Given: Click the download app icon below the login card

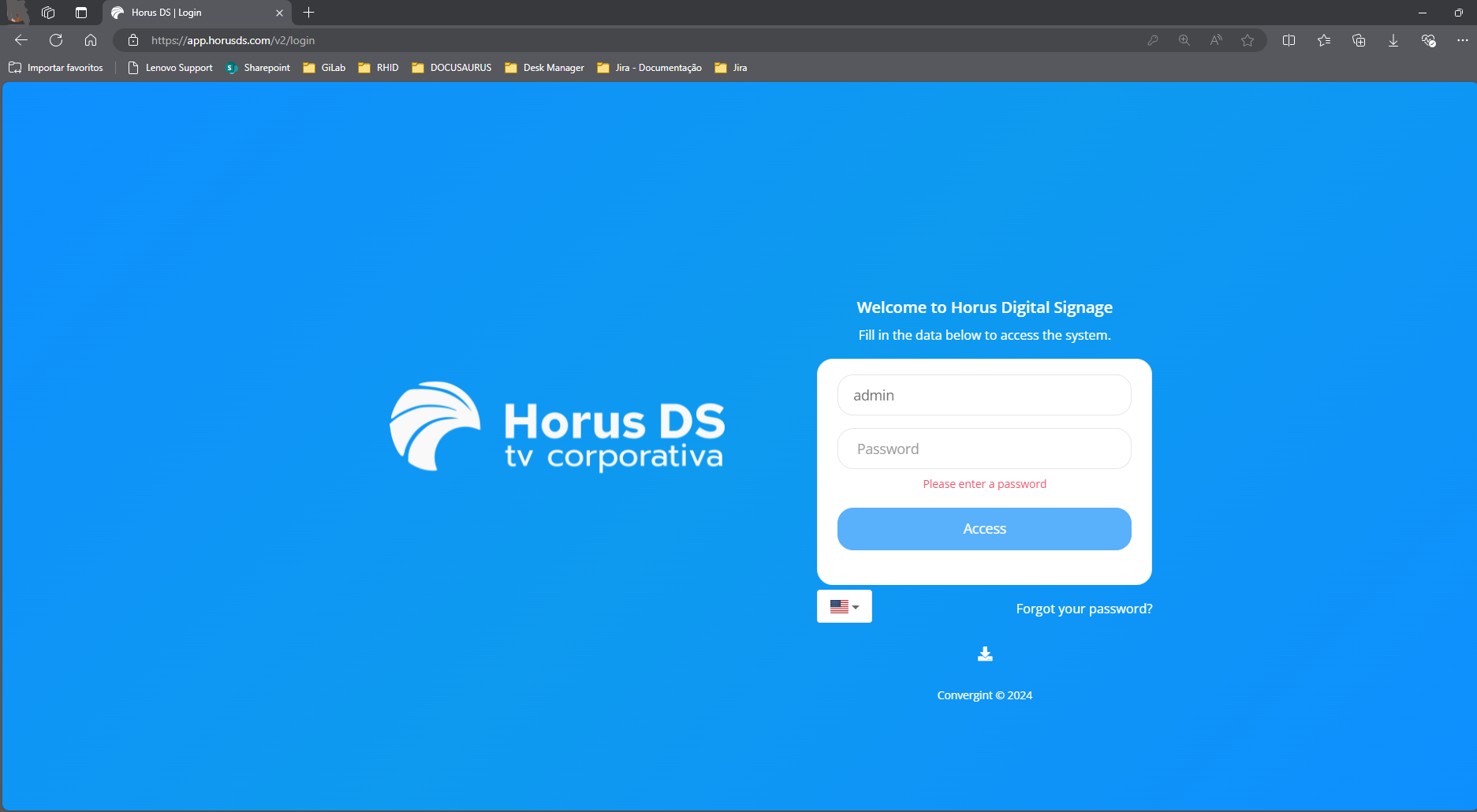Looking at the screenshot, I should (984, 653).
